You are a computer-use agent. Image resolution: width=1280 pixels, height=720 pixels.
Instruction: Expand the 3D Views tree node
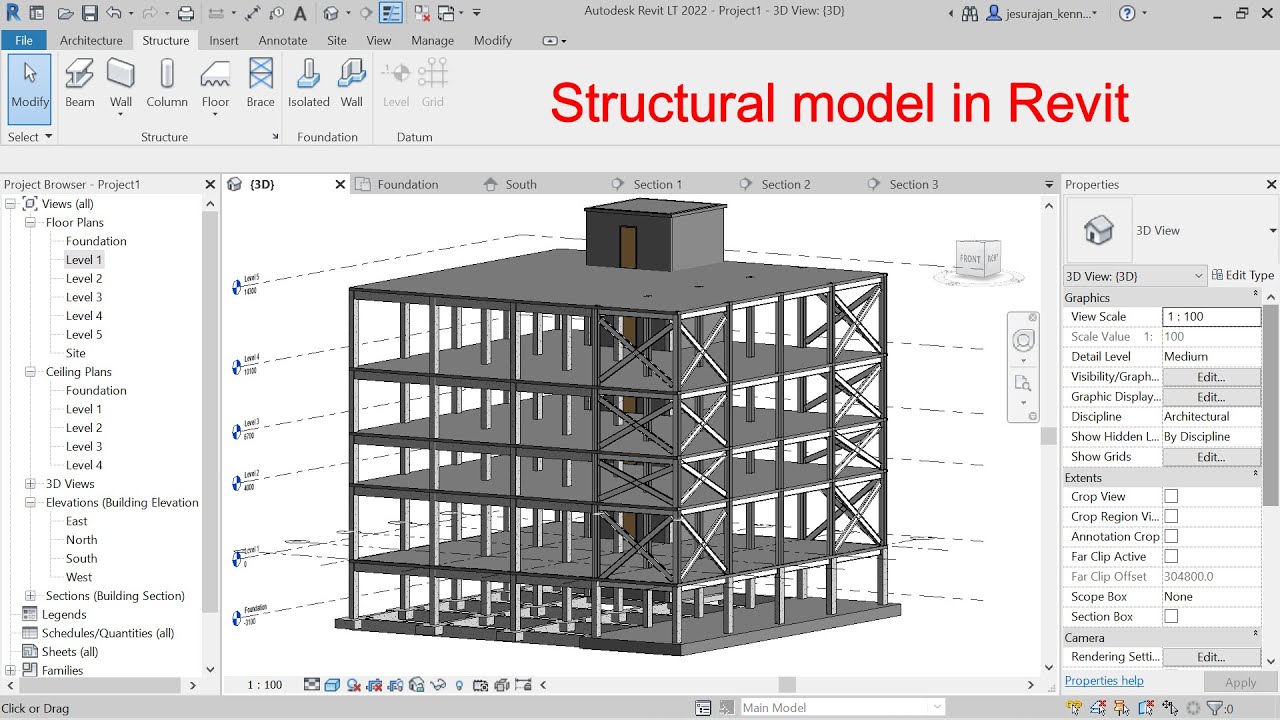[30, 483]
